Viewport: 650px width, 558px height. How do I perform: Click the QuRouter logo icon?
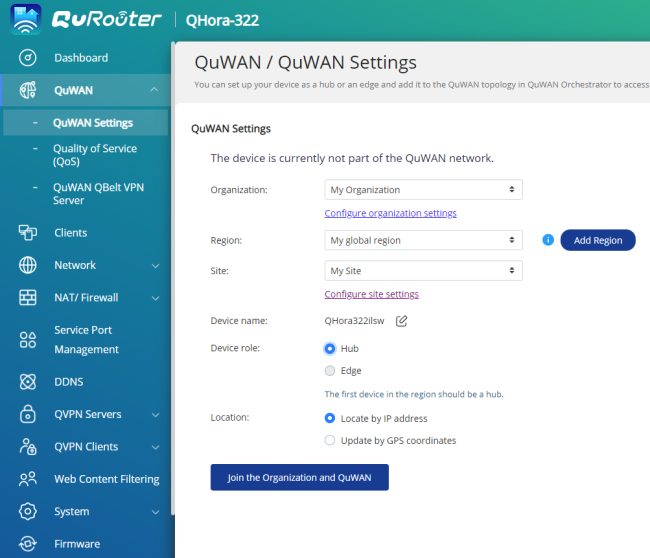tap(26, 19)
